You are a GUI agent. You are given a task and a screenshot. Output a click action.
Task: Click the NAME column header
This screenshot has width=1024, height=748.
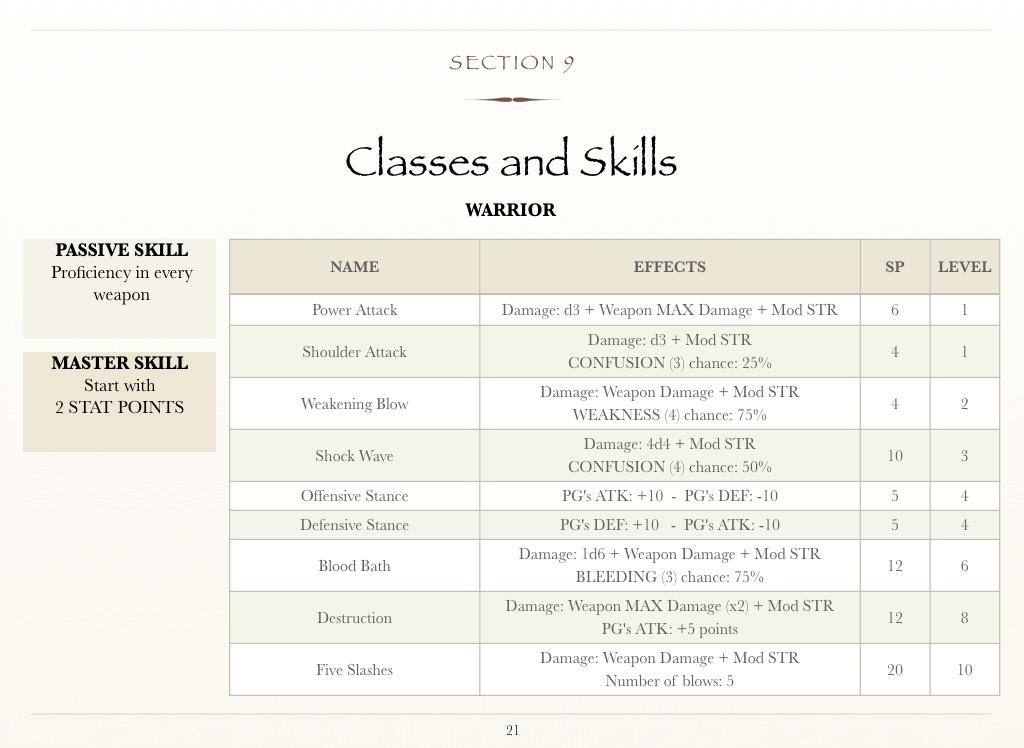tap(354, 267)
